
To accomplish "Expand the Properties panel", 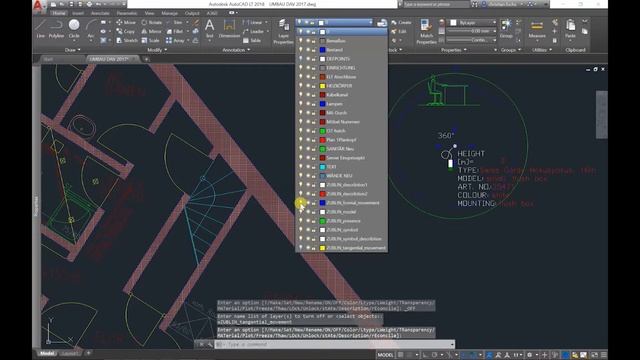I will (x=454, y=50).
